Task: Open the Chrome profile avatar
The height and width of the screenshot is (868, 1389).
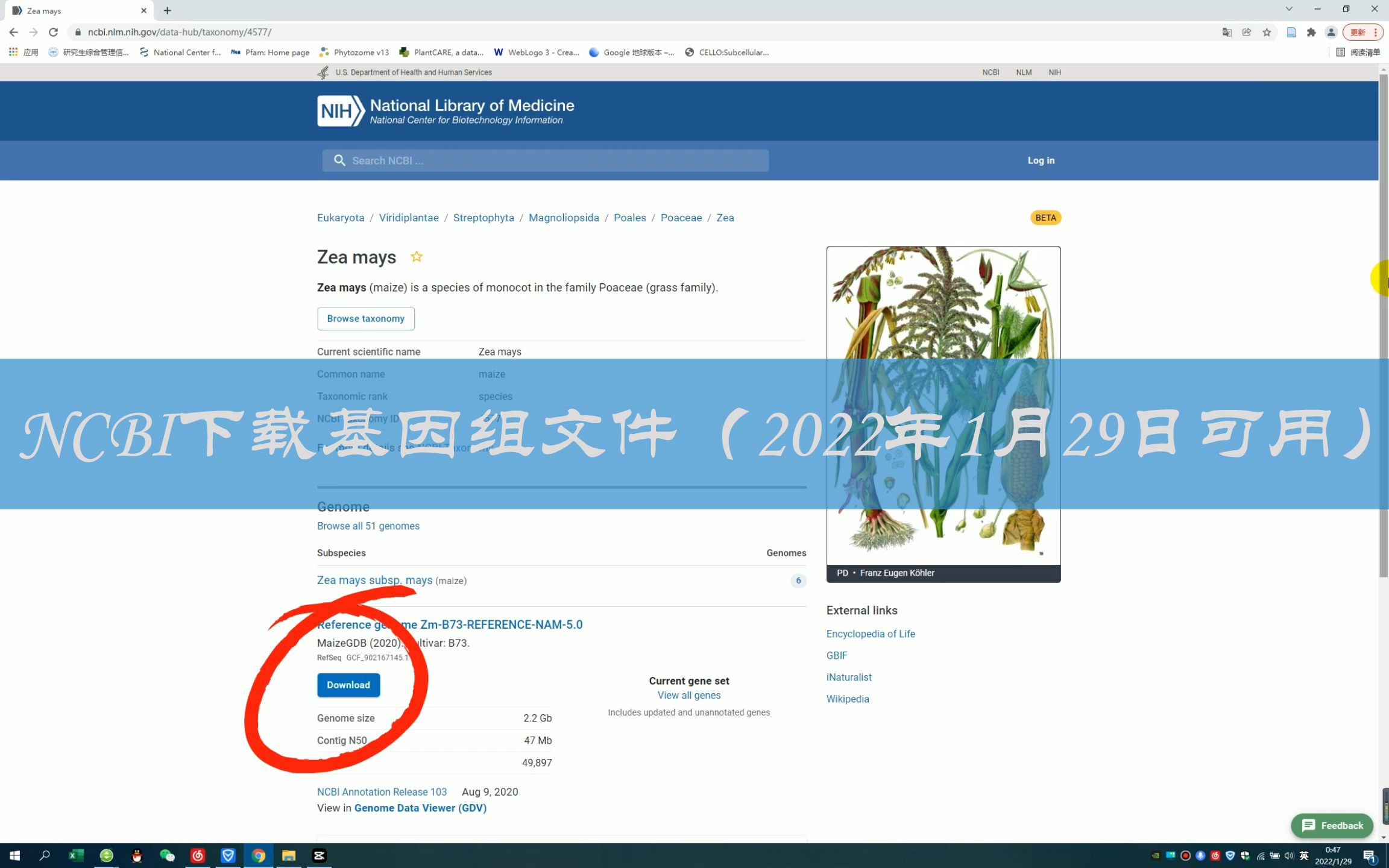Action: [x=1331, y=33]
